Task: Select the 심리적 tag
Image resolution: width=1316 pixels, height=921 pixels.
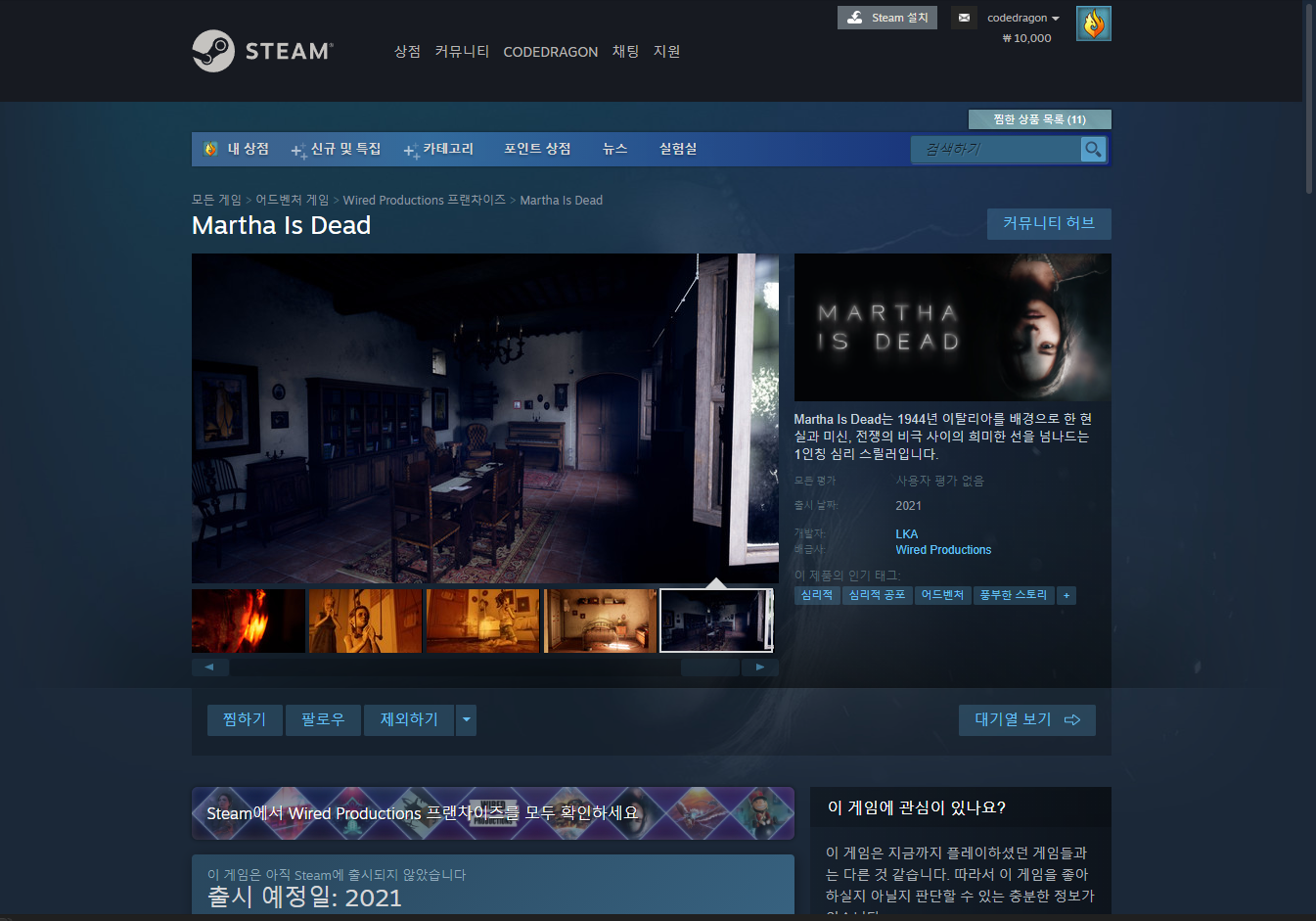Action: point(817,595)
